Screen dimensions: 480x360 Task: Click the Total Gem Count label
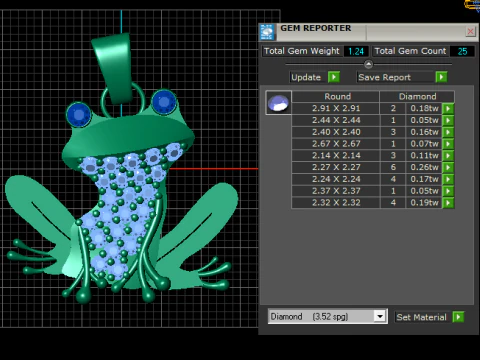click(x=410, y=51)
